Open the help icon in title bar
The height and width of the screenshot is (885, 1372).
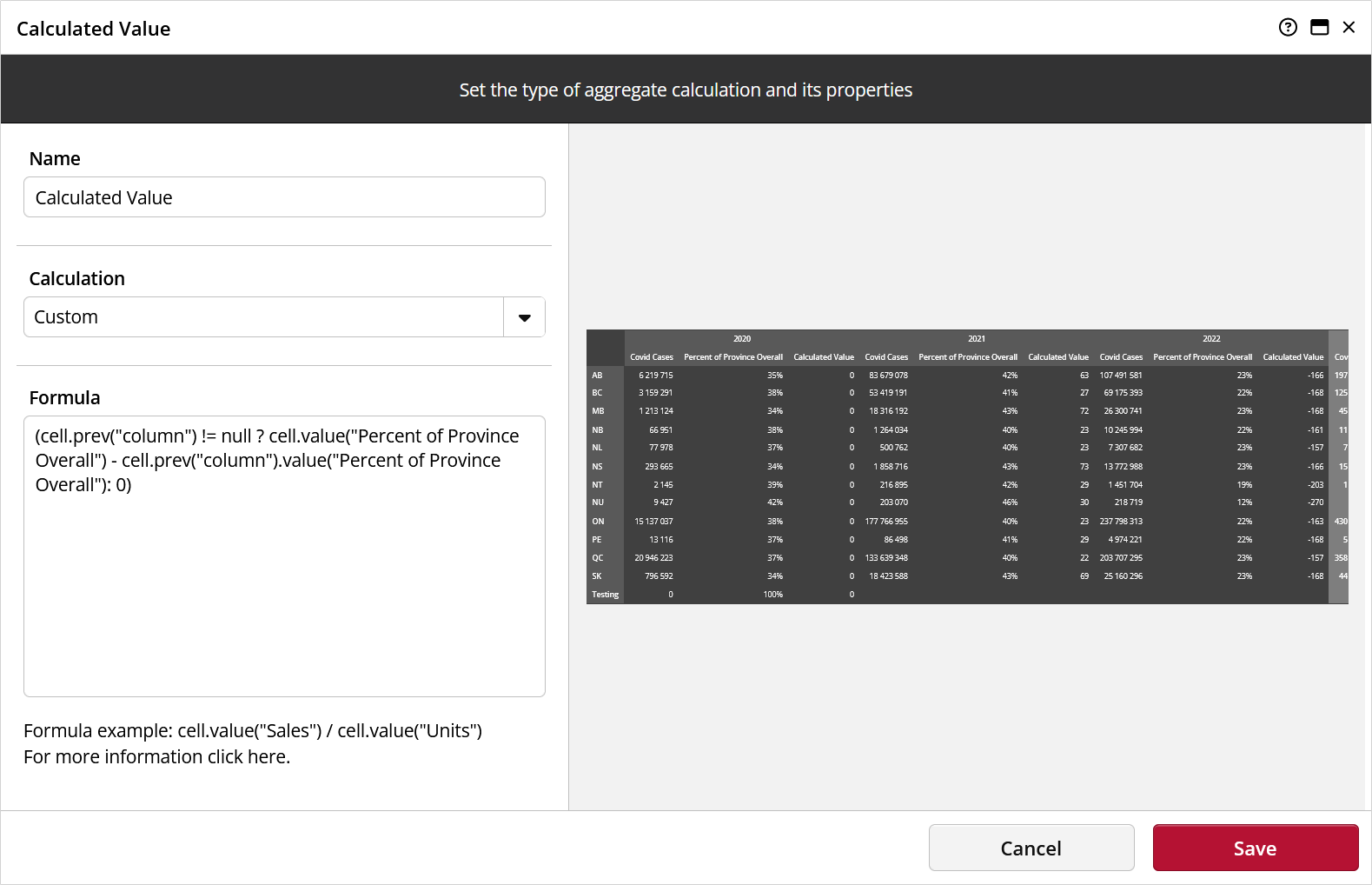point(1288,27)
